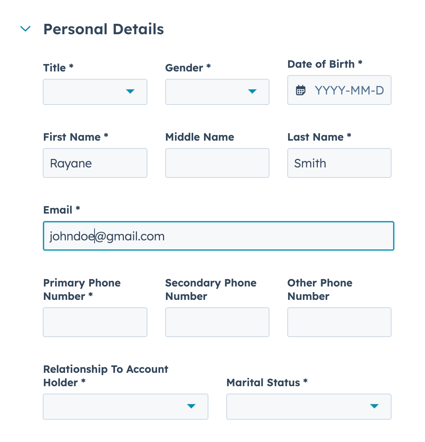Collapse the Personal Details section chevron

(x=25, y=29)
